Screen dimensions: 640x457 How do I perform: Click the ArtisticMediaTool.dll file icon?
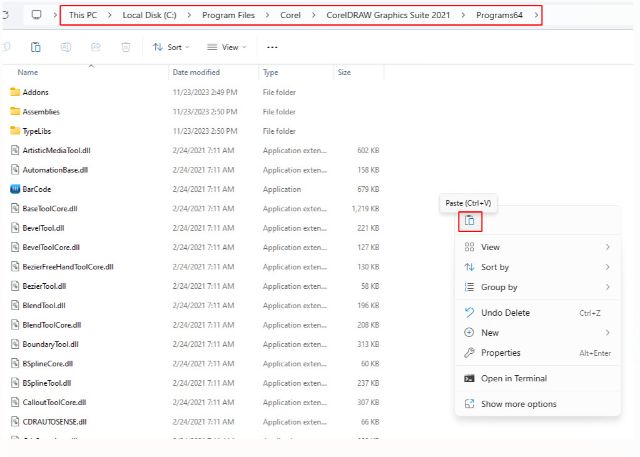[x=15, y=150]
